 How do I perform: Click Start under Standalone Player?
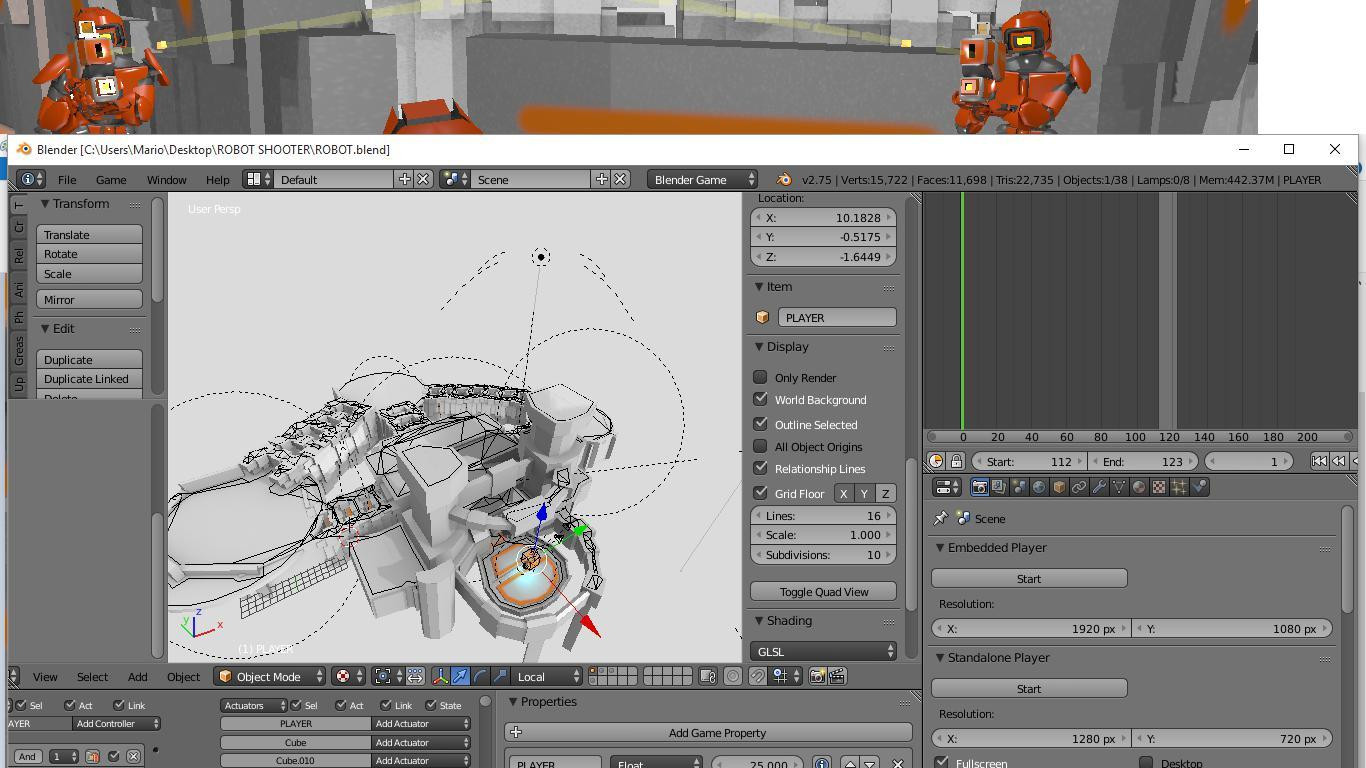1029,688
